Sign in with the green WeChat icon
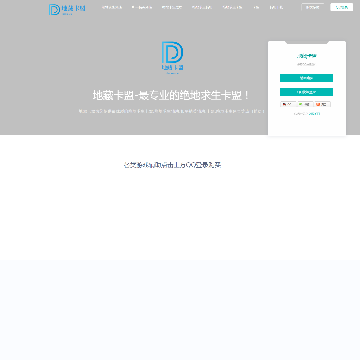Screen dimensions: 360x360 pos(306,104)
